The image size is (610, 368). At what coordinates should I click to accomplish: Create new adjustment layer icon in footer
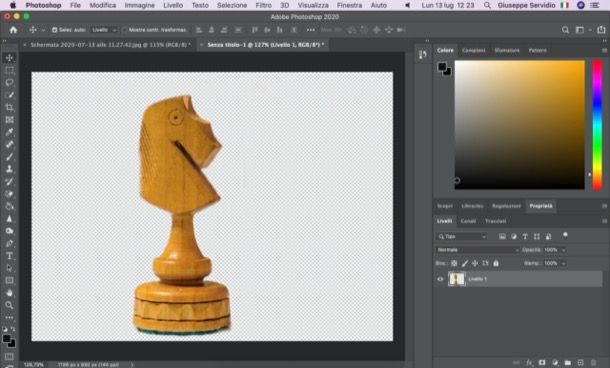555,362
